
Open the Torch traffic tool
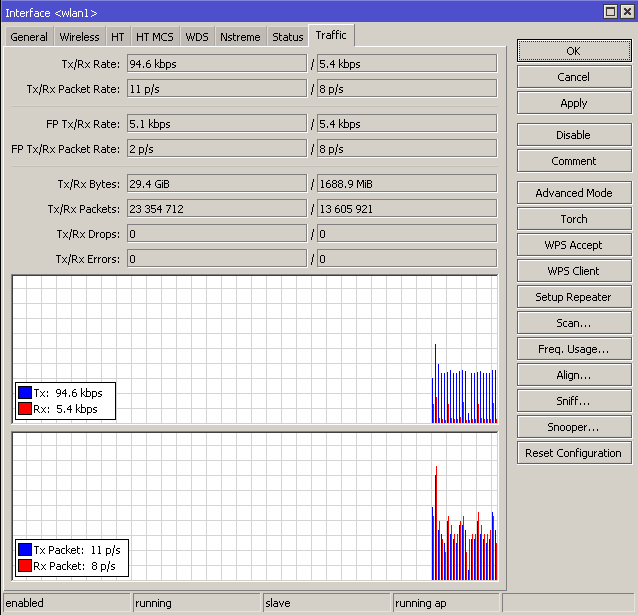coord(573,219)
